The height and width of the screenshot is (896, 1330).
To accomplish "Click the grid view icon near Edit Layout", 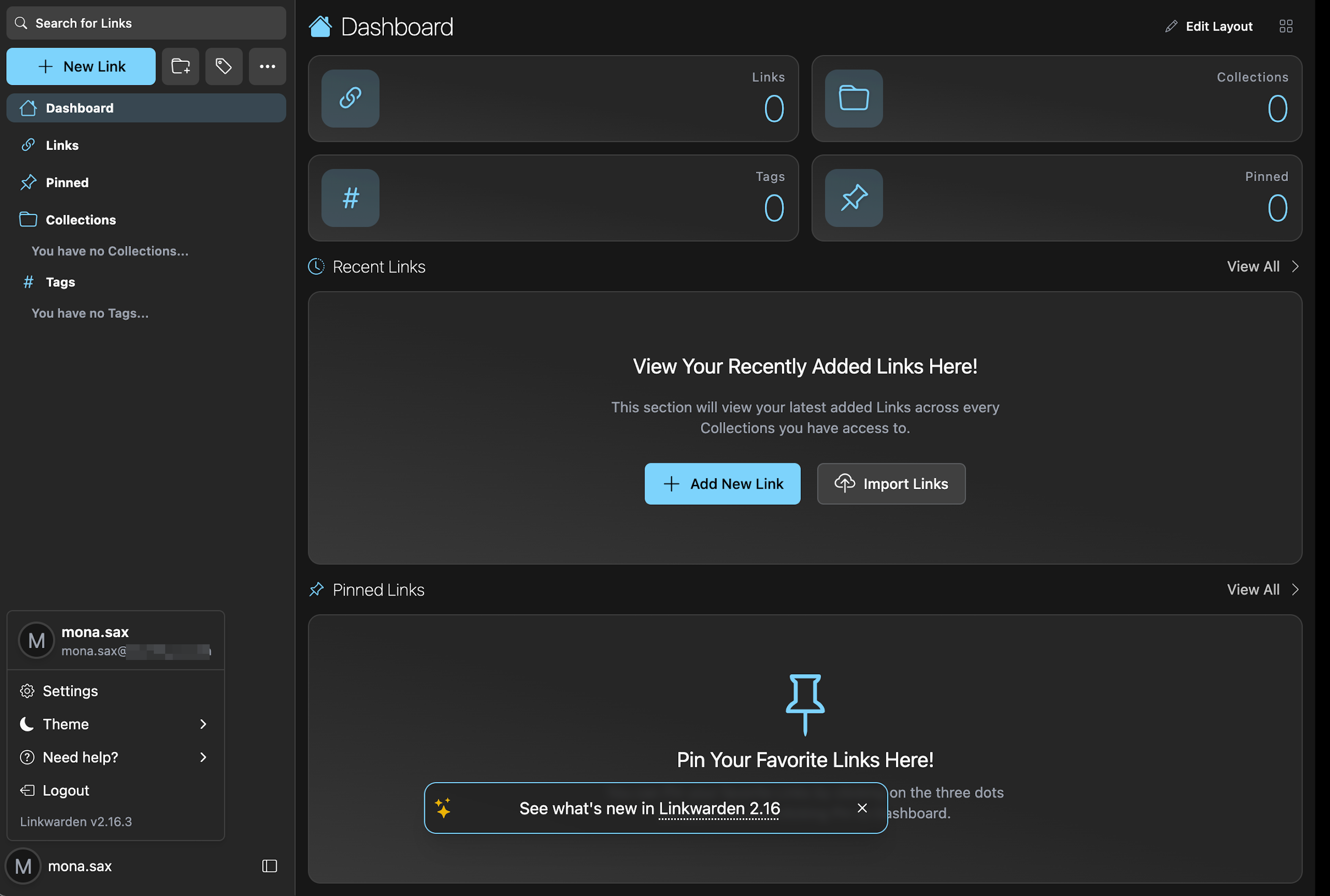I will tap(1286, 26).
